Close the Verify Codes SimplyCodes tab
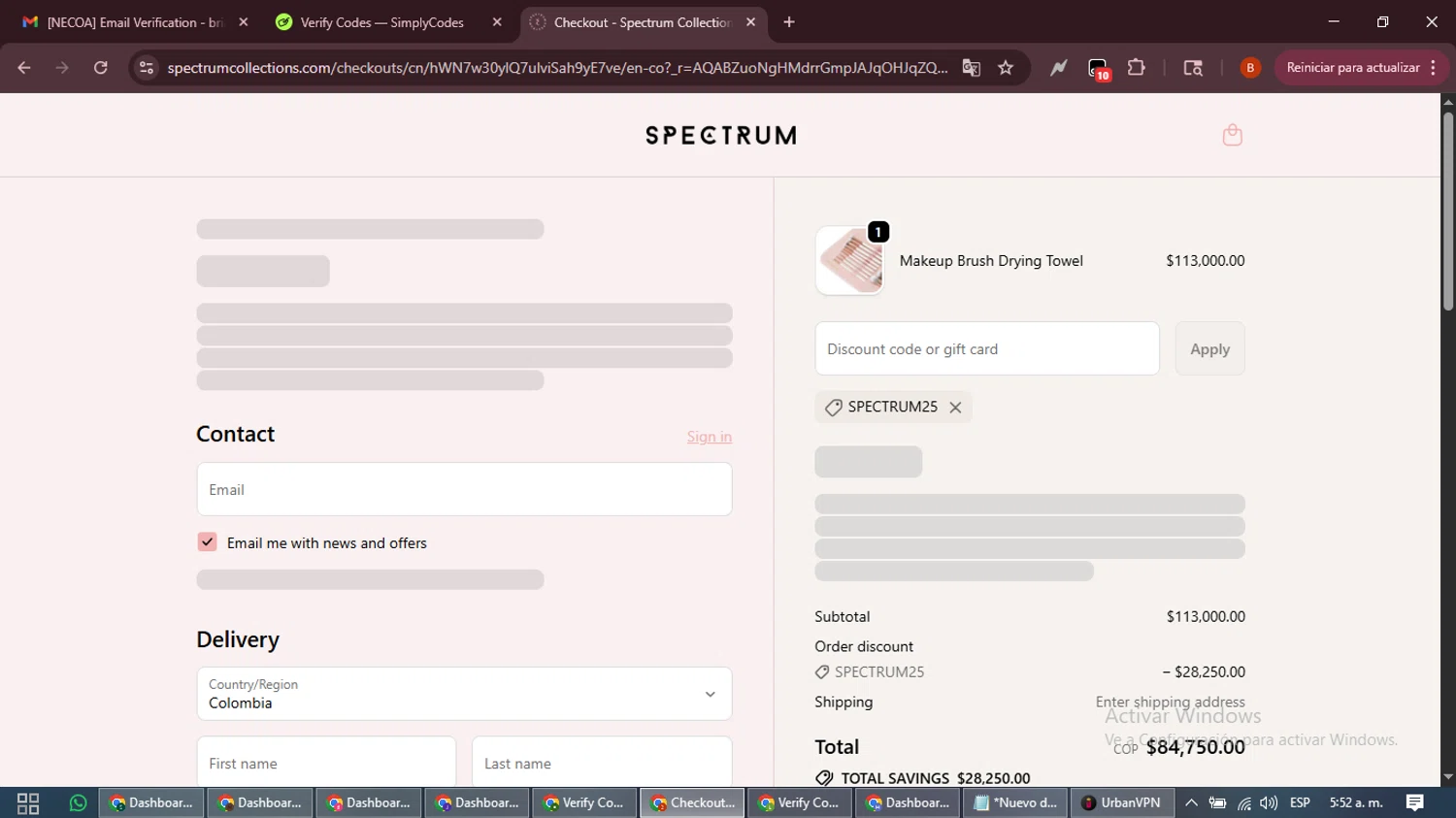Screen dimensions: 1456x818 point(498,22)
